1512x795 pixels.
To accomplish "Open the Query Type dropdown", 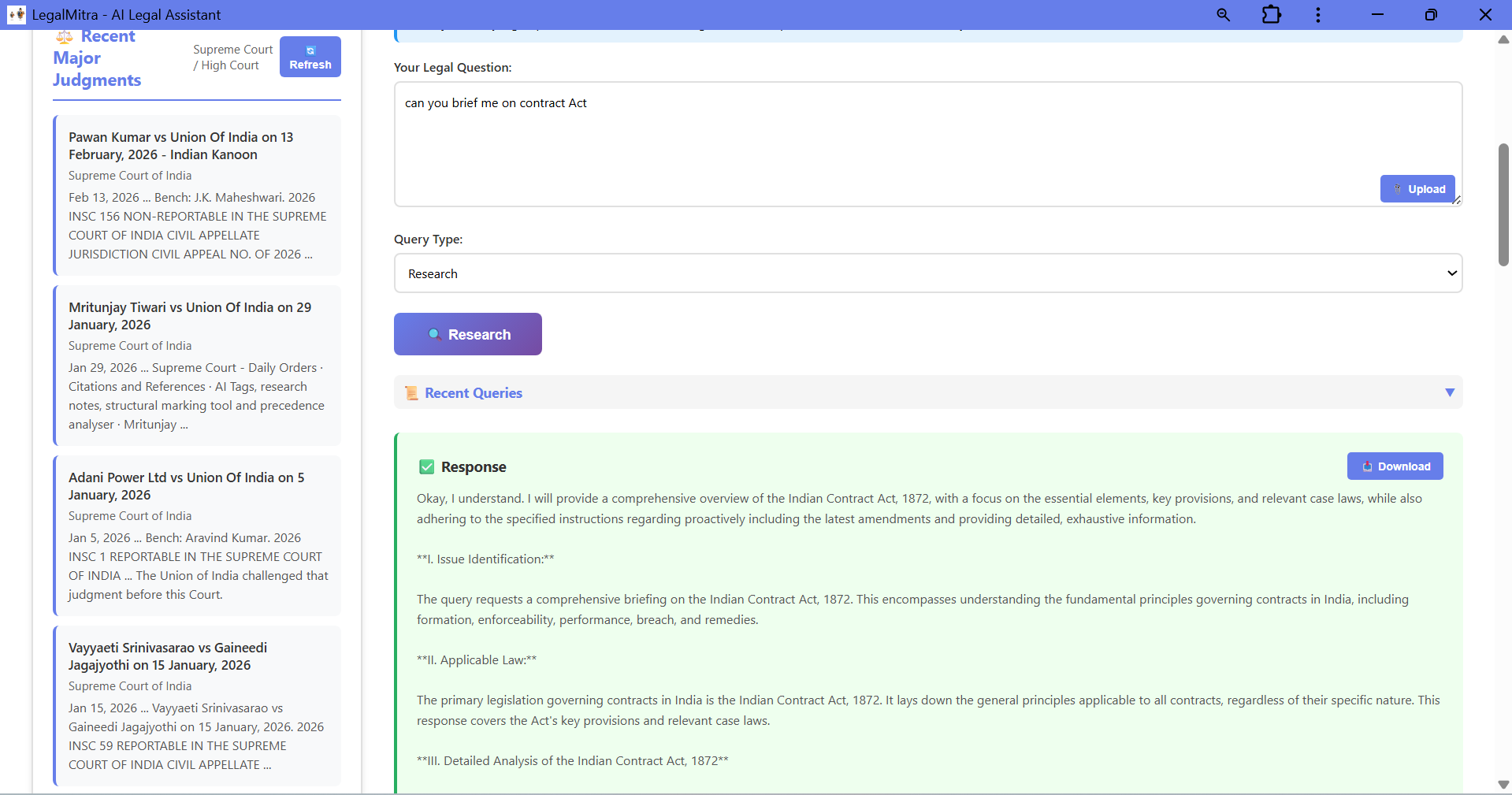I will 927,273.
